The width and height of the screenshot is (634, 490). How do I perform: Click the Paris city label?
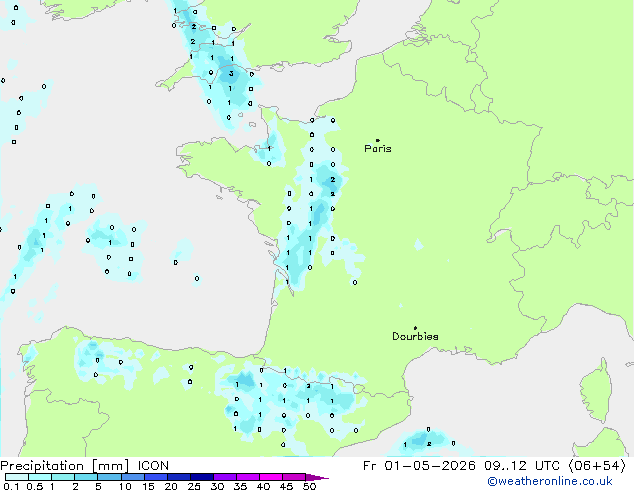coord(378,149)
